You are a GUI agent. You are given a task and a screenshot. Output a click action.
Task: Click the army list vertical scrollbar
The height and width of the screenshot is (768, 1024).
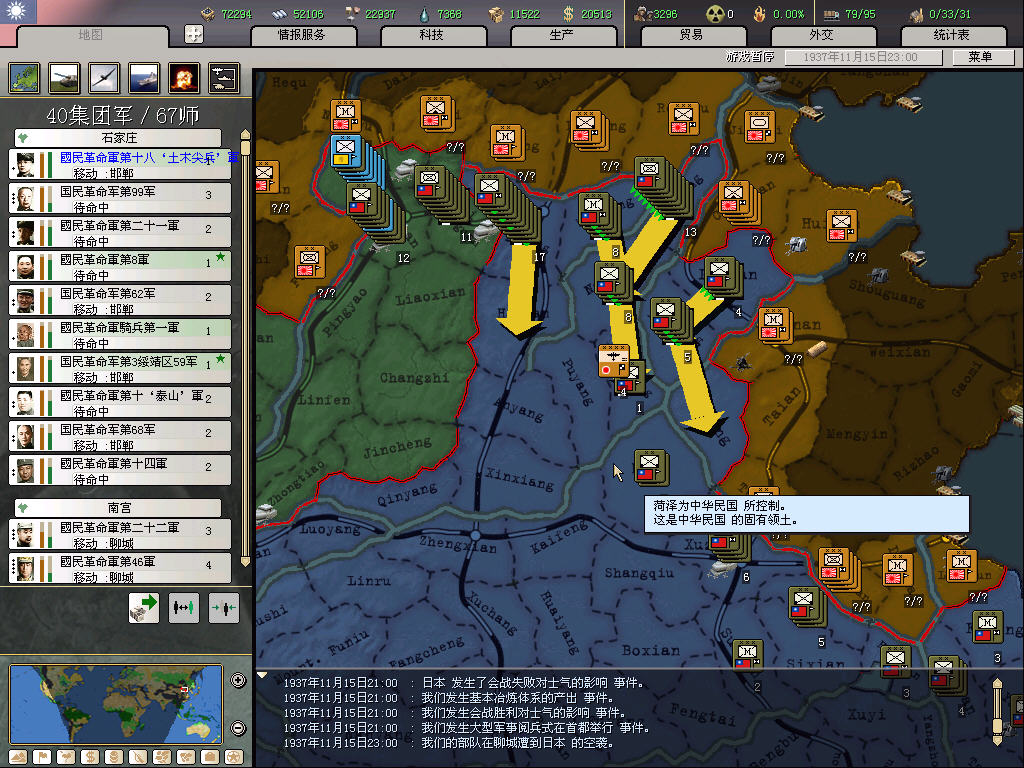point(246,350)
